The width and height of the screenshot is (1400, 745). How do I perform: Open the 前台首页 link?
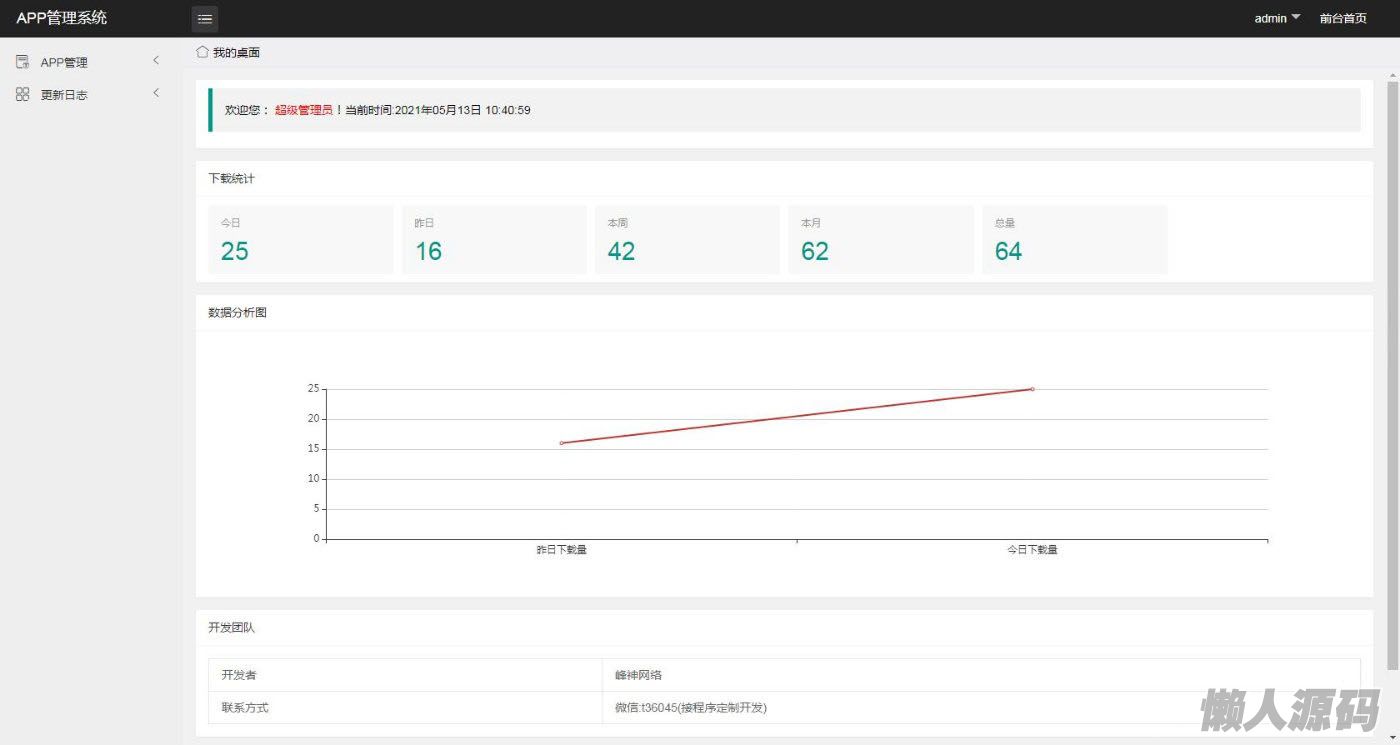point(1343,18)
